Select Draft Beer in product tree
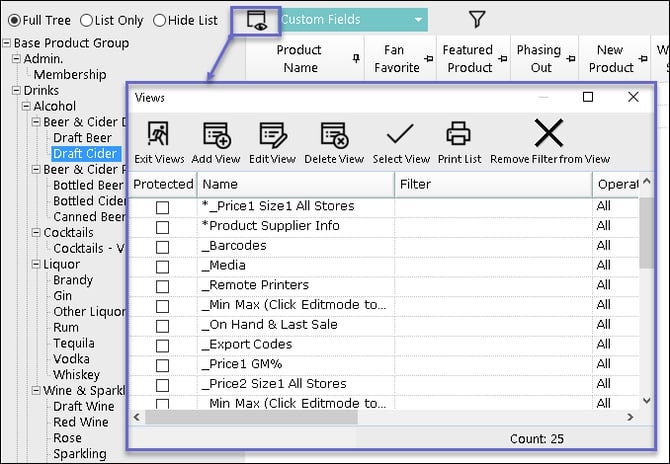Image resolution: width=670 pixels, height=464 pixels. 82,138
